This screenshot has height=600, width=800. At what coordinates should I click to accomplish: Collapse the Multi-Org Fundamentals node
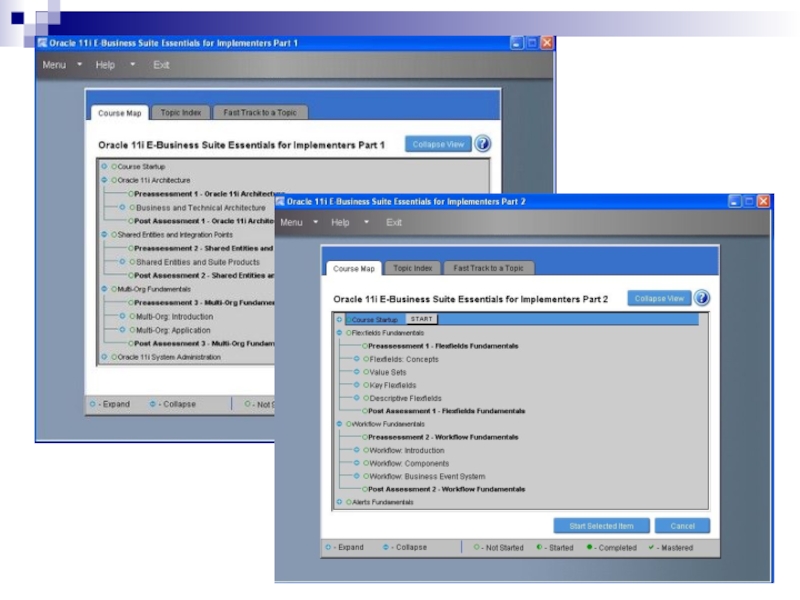point(104,289)
